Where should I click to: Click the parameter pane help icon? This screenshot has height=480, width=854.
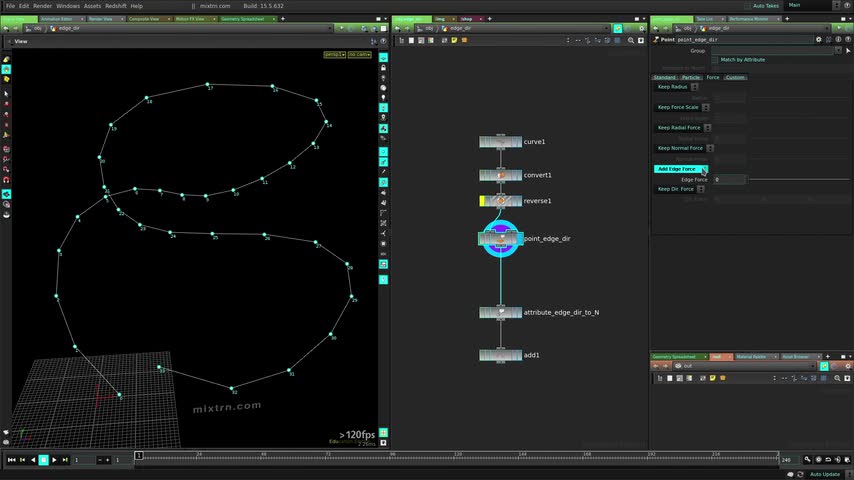pyautogui.click(x=848, y=39)
